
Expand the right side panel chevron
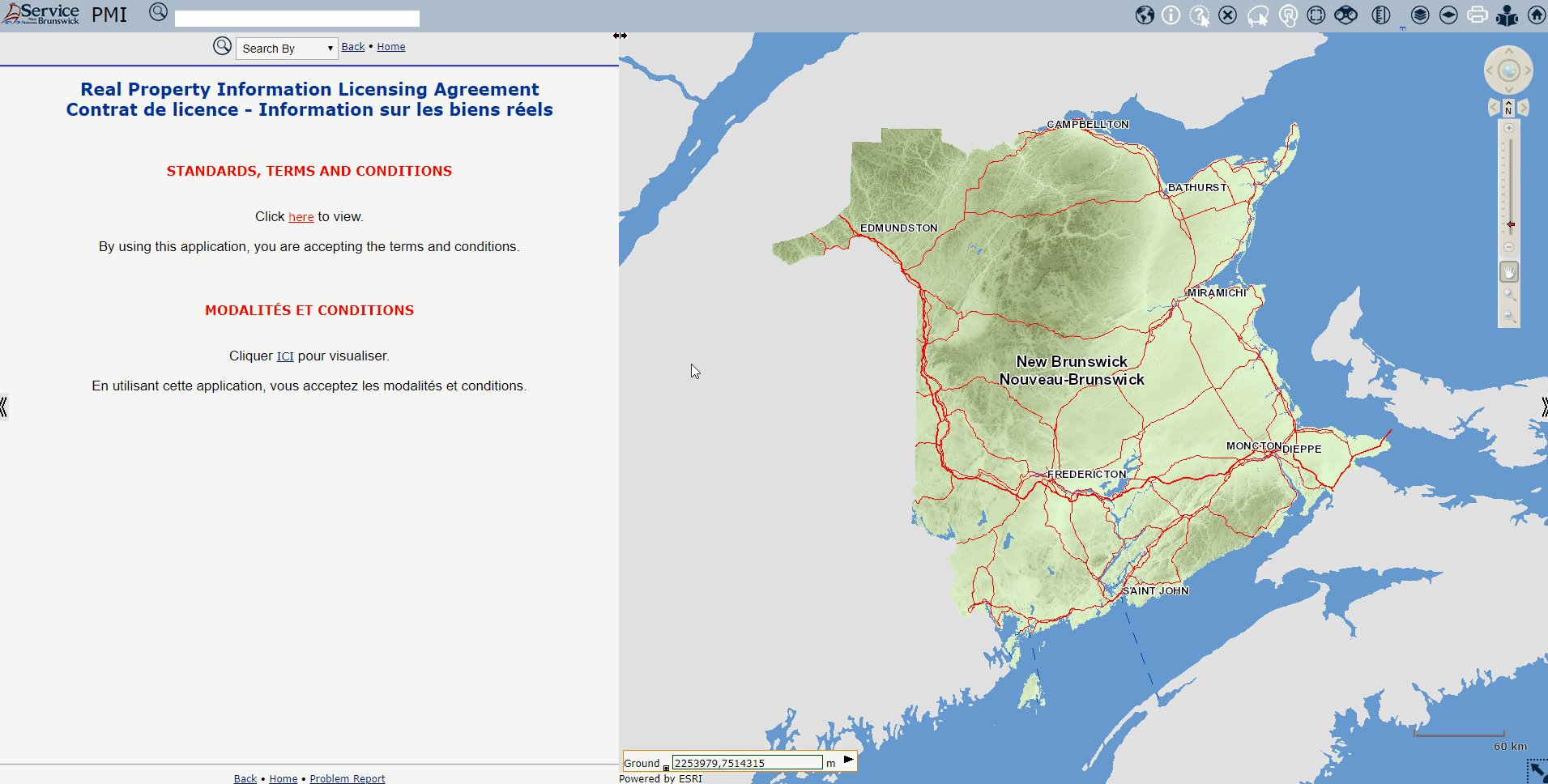click(x=1544, y=407)
